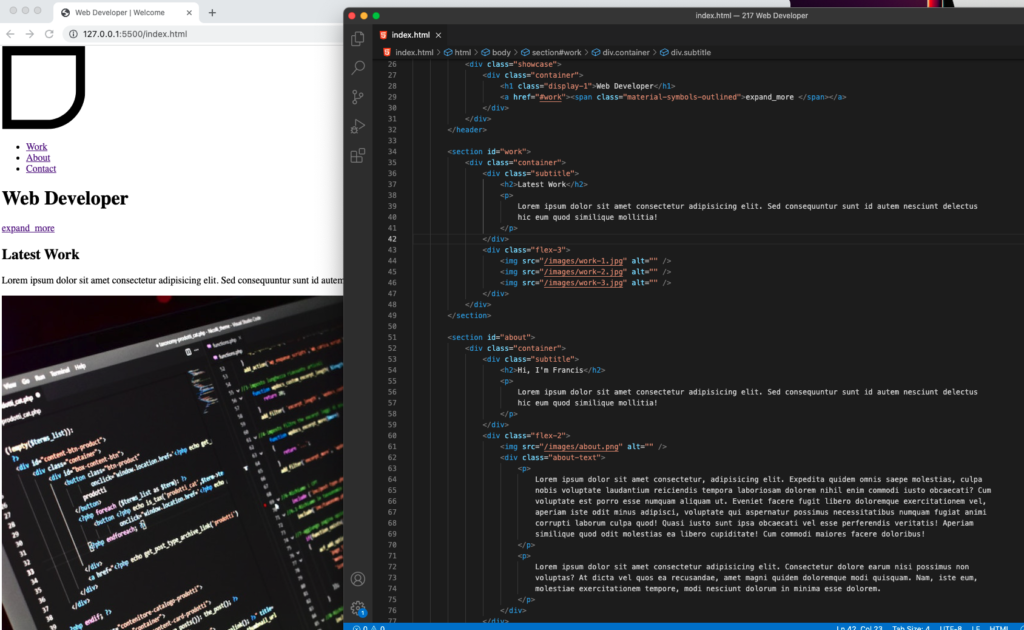Click the /images/about.png path in the code
1024x630 pixels.
tap(583, 447)
